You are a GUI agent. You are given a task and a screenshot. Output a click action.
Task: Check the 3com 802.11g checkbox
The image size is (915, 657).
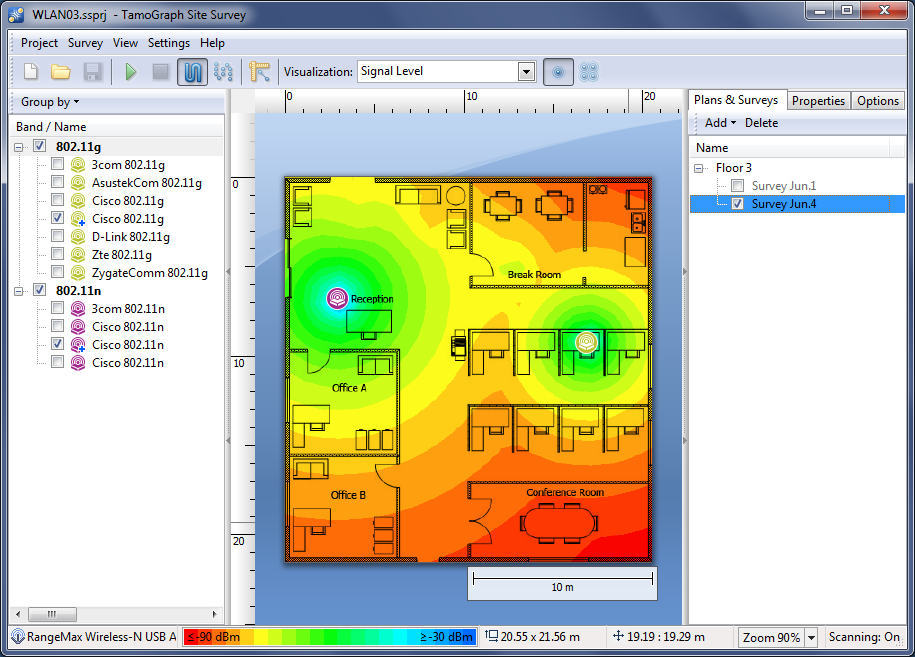tap(57, 164)
